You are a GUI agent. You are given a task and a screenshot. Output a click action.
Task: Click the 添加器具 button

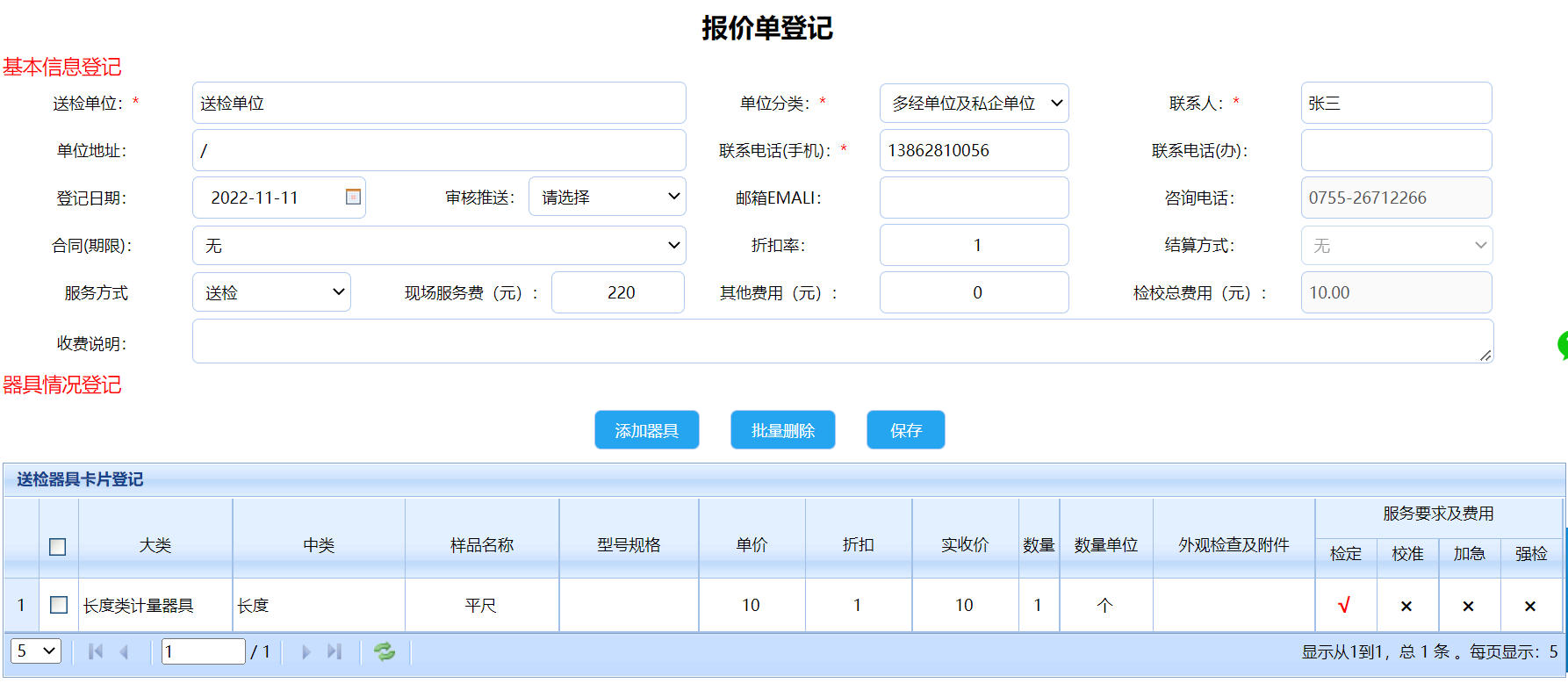646,430
